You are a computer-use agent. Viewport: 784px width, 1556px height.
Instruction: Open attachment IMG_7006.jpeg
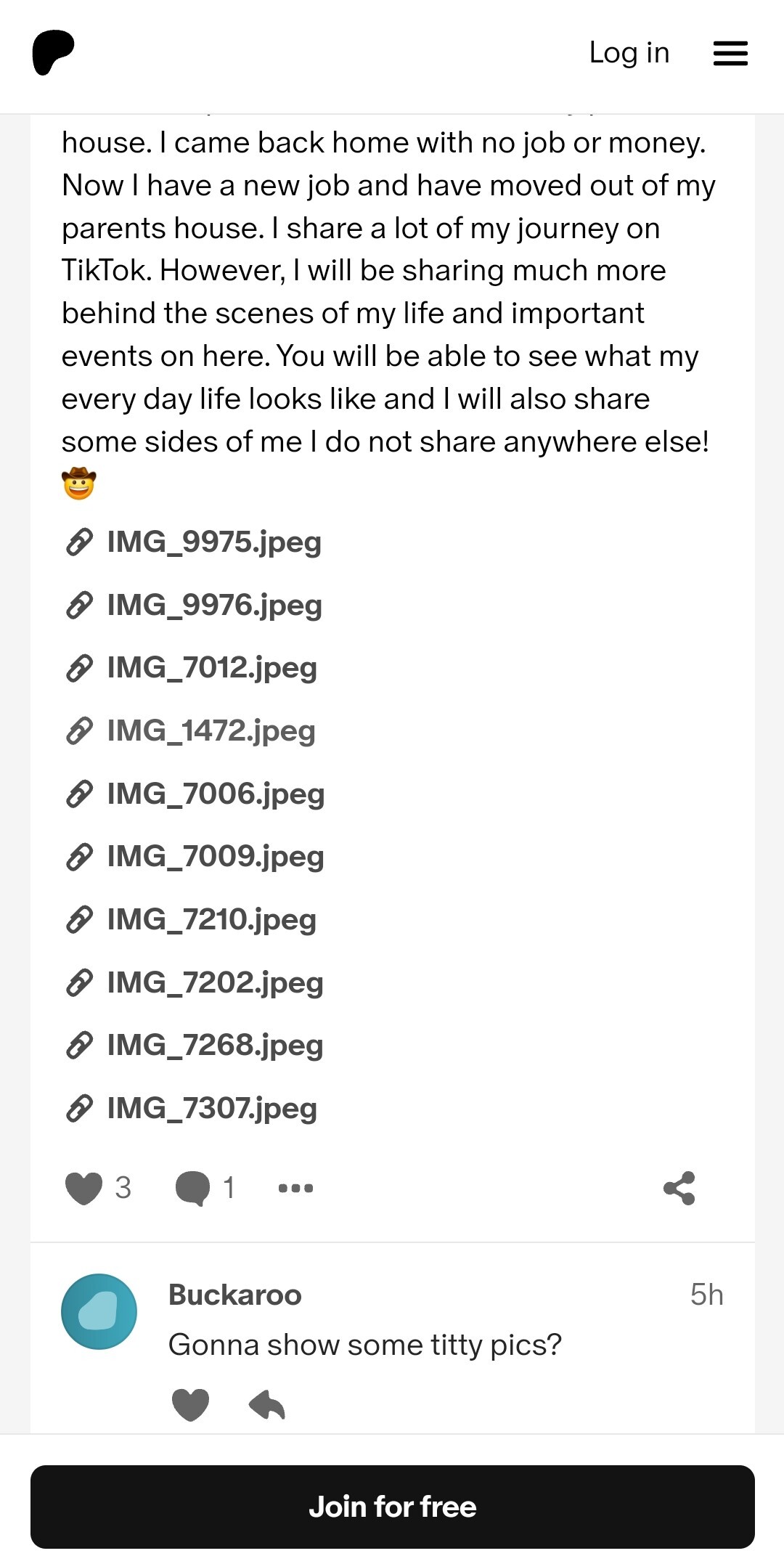coord(216,794)
